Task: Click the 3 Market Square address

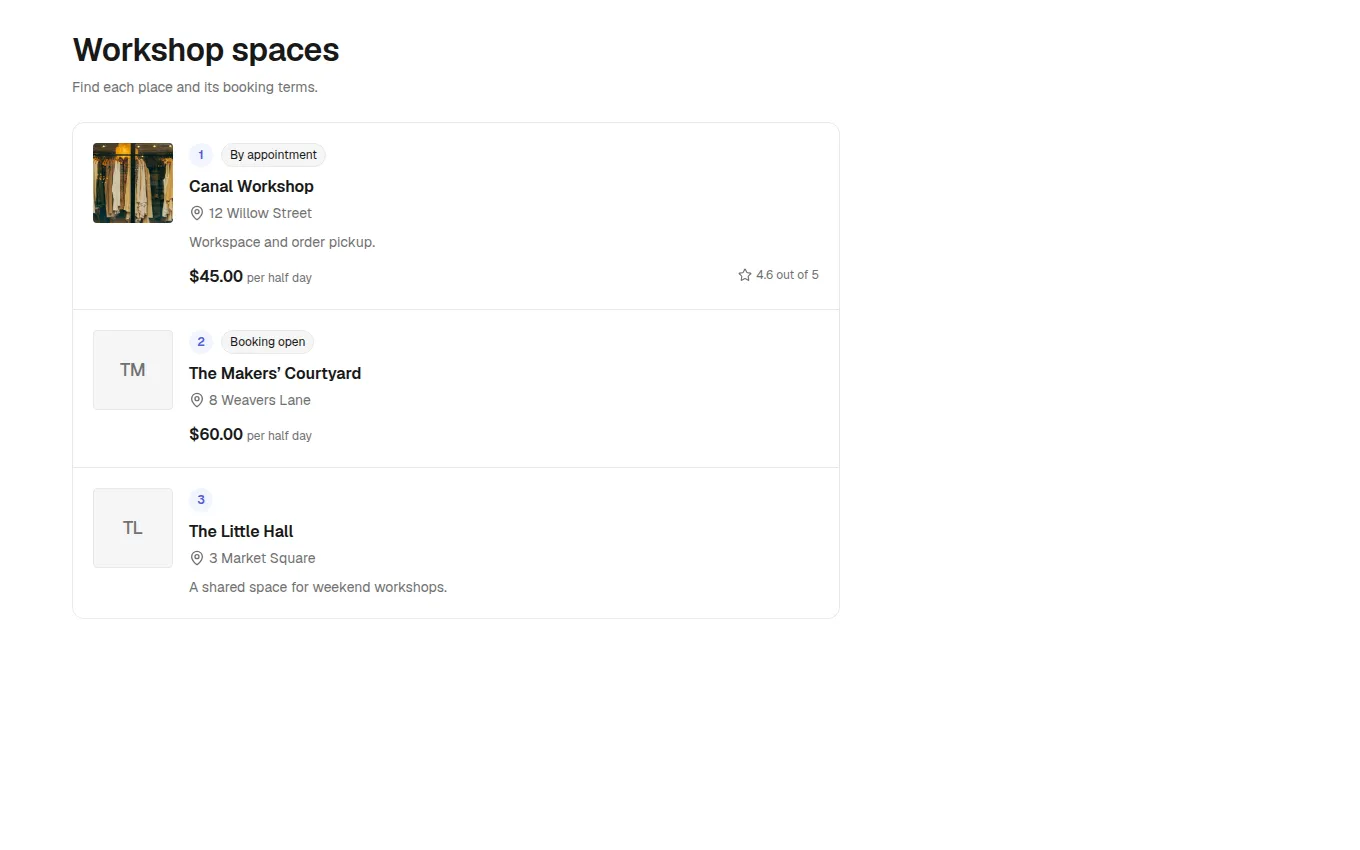Action: (x=262, y=558)
